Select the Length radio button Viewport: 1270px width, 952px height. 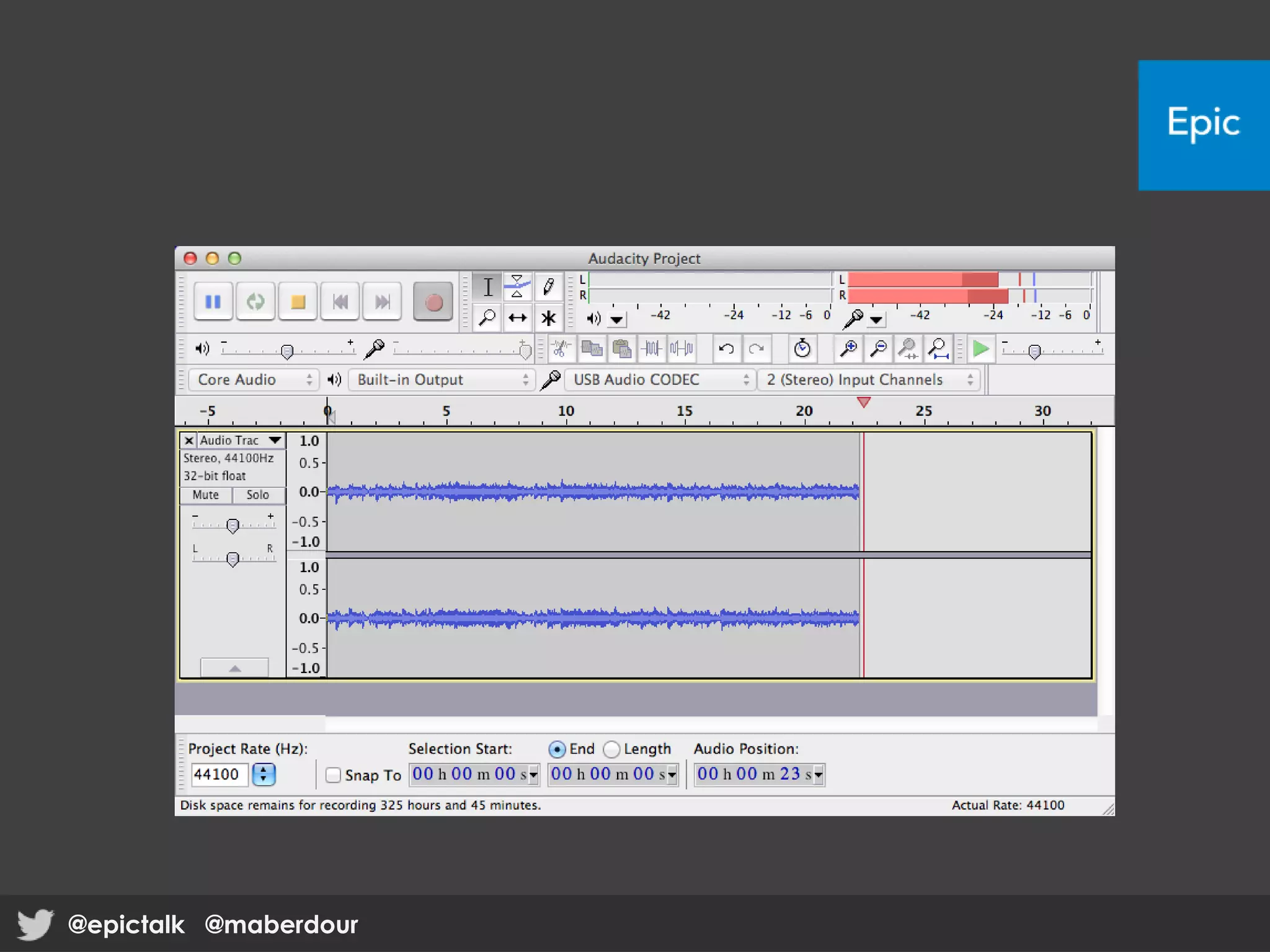(x=612, y=749)
